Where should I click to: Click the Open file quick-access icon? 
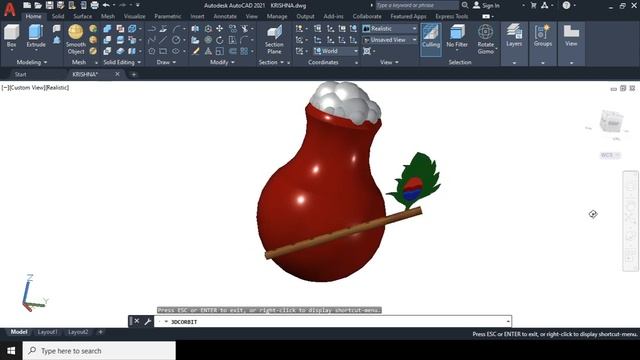coord(38,5)
